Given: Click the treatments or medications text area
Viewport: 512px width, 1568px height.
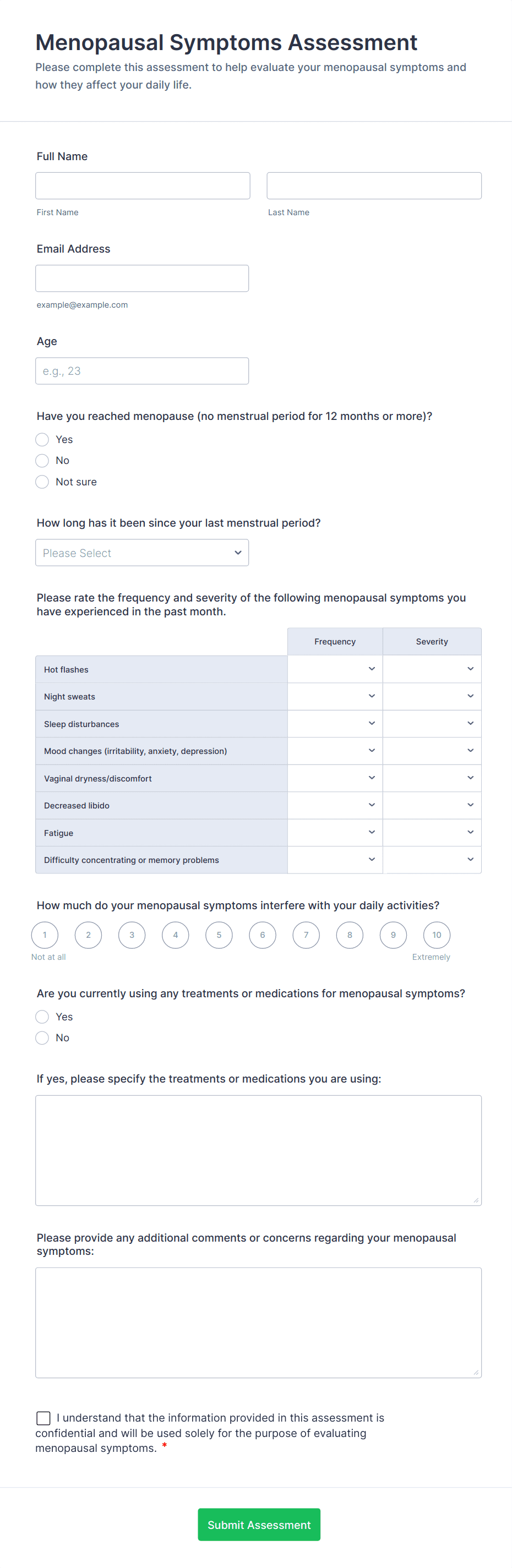Looking at the screenshot, I should (x=258, y=1150).
